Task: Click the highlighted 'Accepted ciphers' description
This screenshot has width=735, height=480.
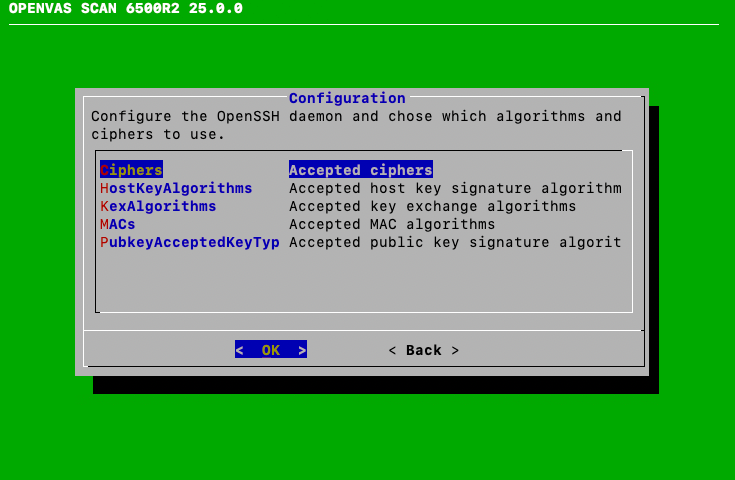Action: pyautogui.click(x=360, y=170)
